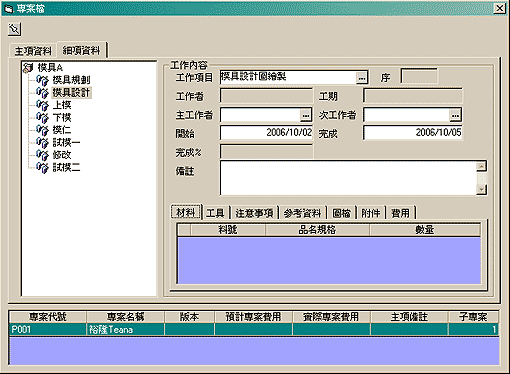Click the icon beside 模具規劃
510x374 pixels.
(x=42, y=80)
